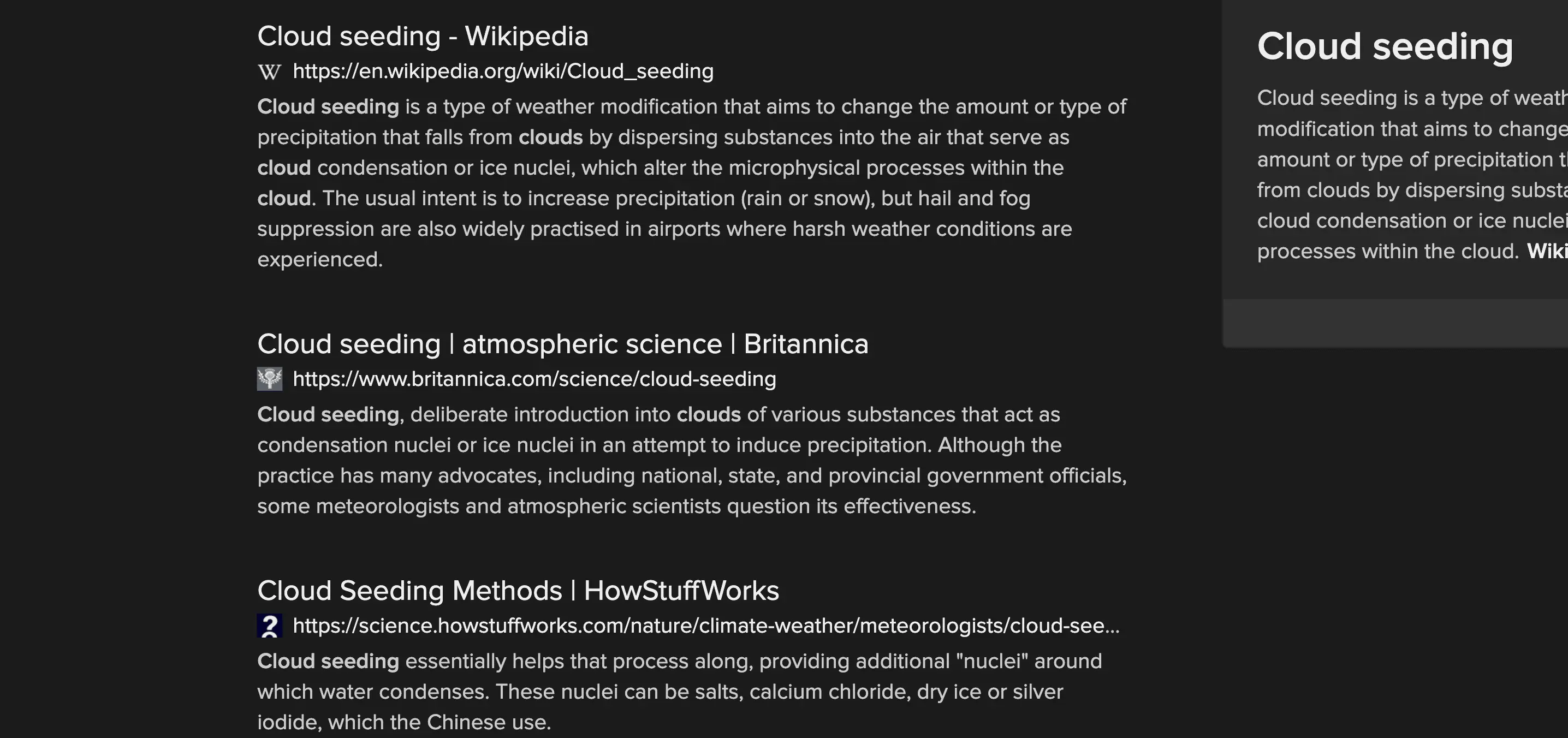Image resolution: width=1568 pixels, height=738 pixels.
Task: Open the Britannica atmospheric science result title
Action: point(562,344)
